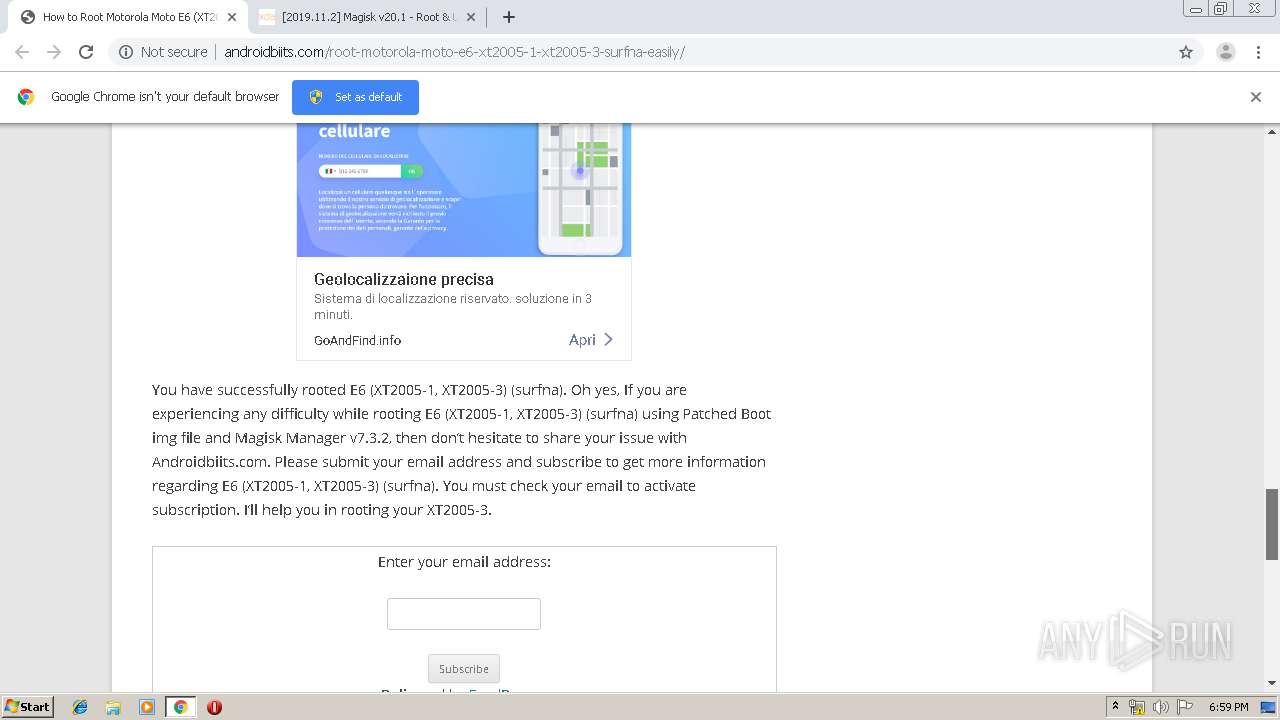Visit the GoAndFind.info ad link
Image resolution: width=1280 pixels, height=720 pixels.
(357, 340)
